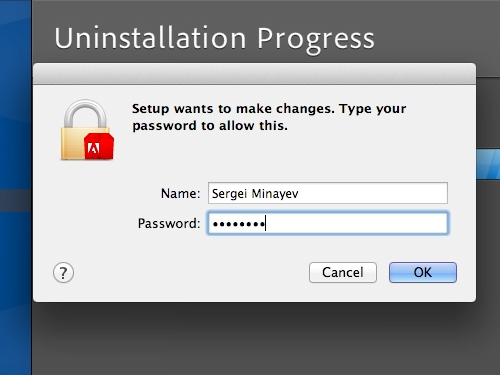Confirm with the OK button
Screen dimensions: 500x375
tap(423, 272)
